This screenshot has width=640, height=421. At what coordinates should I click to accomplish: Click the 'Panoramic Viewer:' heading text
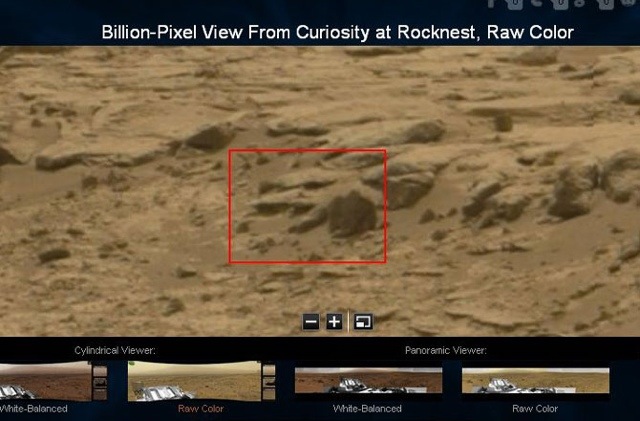tap(446, 350)
